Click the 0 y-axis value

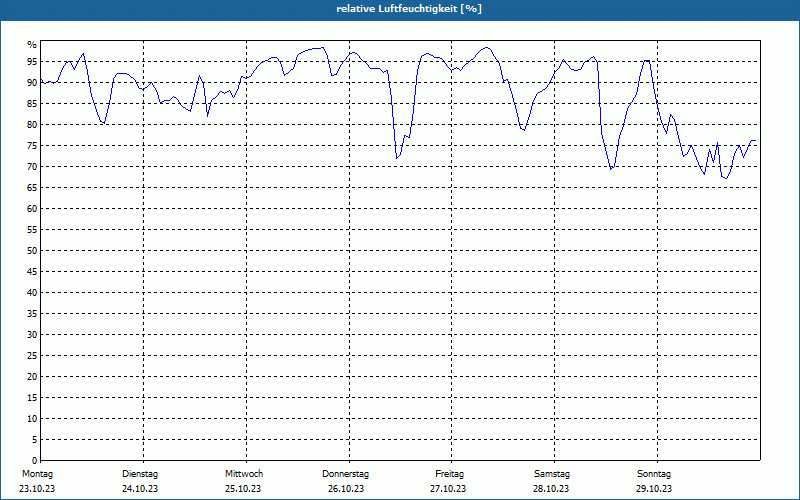pos(35,461)
